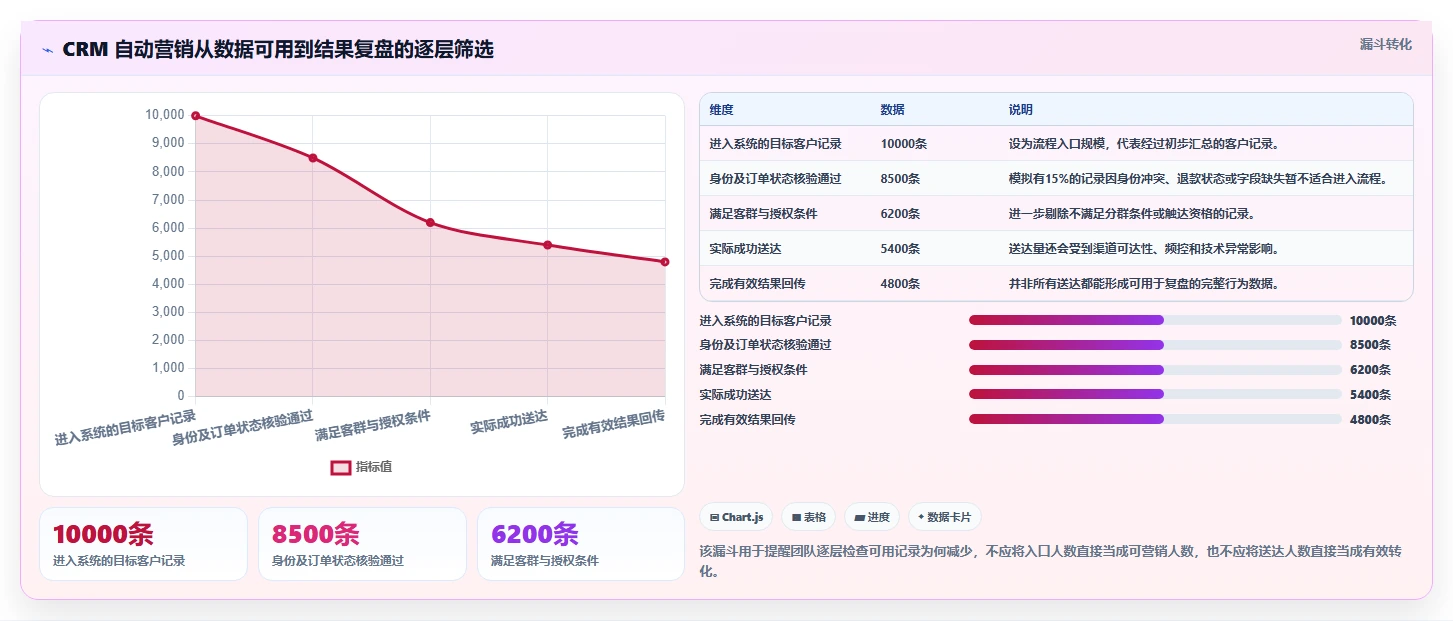The image size is (1453, 621).
Task: Open the 6200条 stat card
Action: coord(581,544)
